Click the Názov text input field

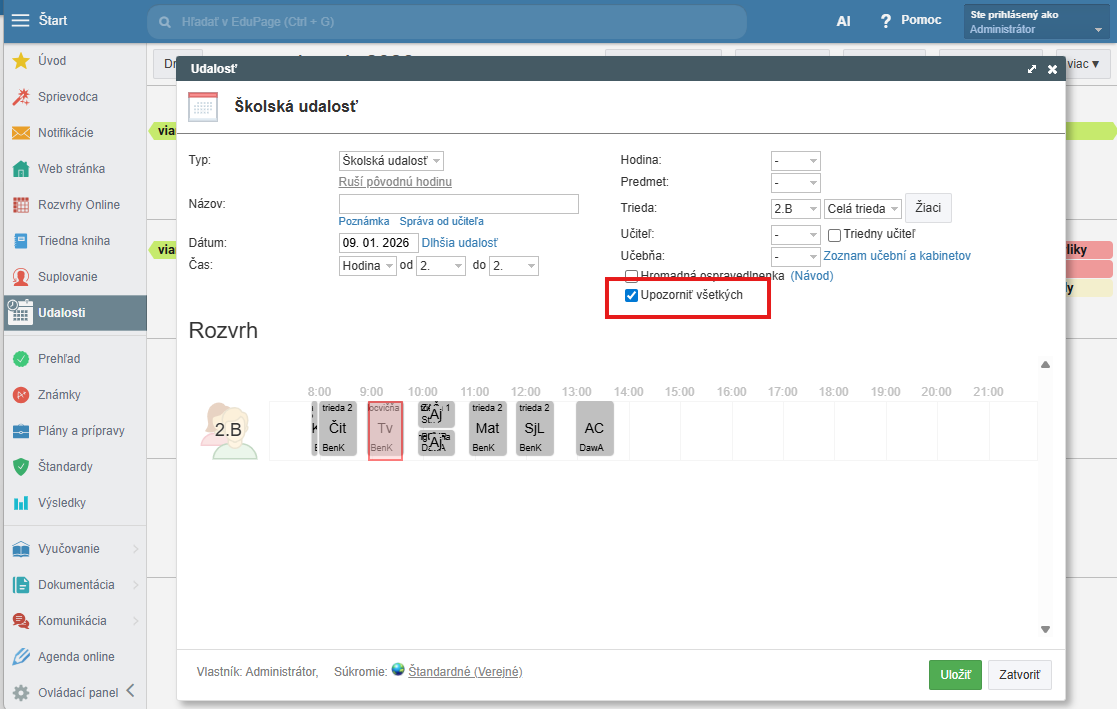click(458, 204)
